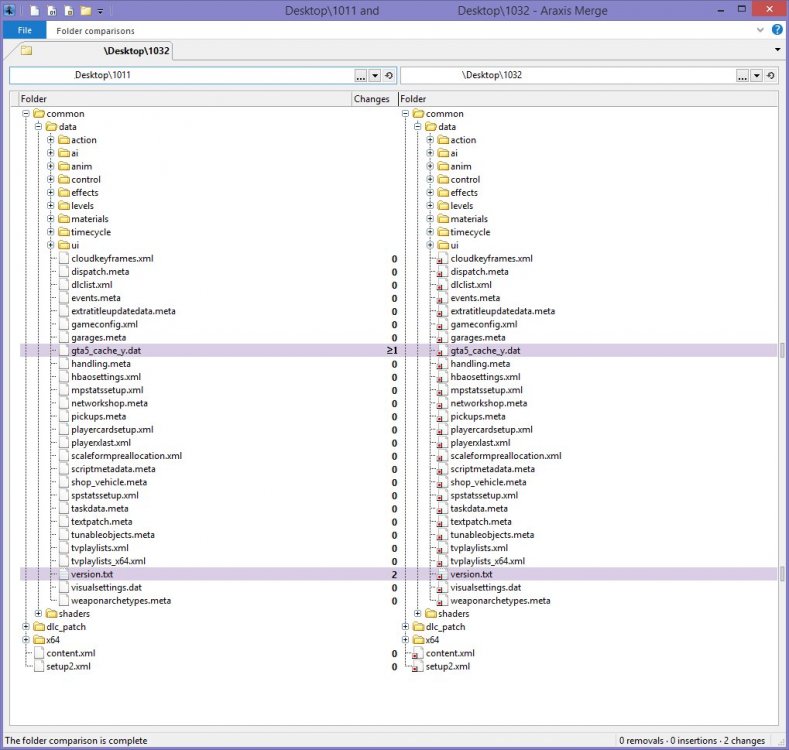Expand the left dlc_patch folder
Viewport: 789px width, 750px height.
coord(26,627)
